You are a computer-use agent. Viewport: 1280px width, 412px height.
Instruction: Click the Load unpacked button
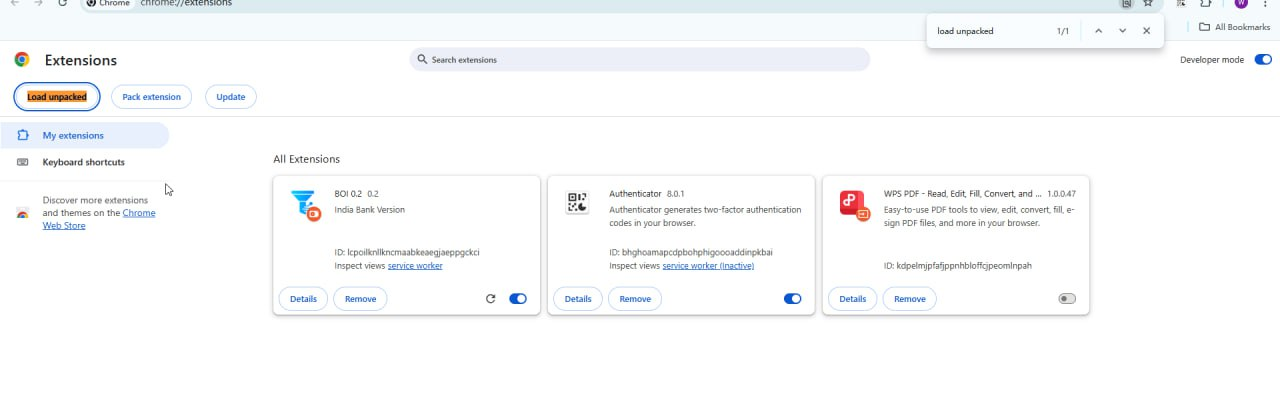coord(56,97)
